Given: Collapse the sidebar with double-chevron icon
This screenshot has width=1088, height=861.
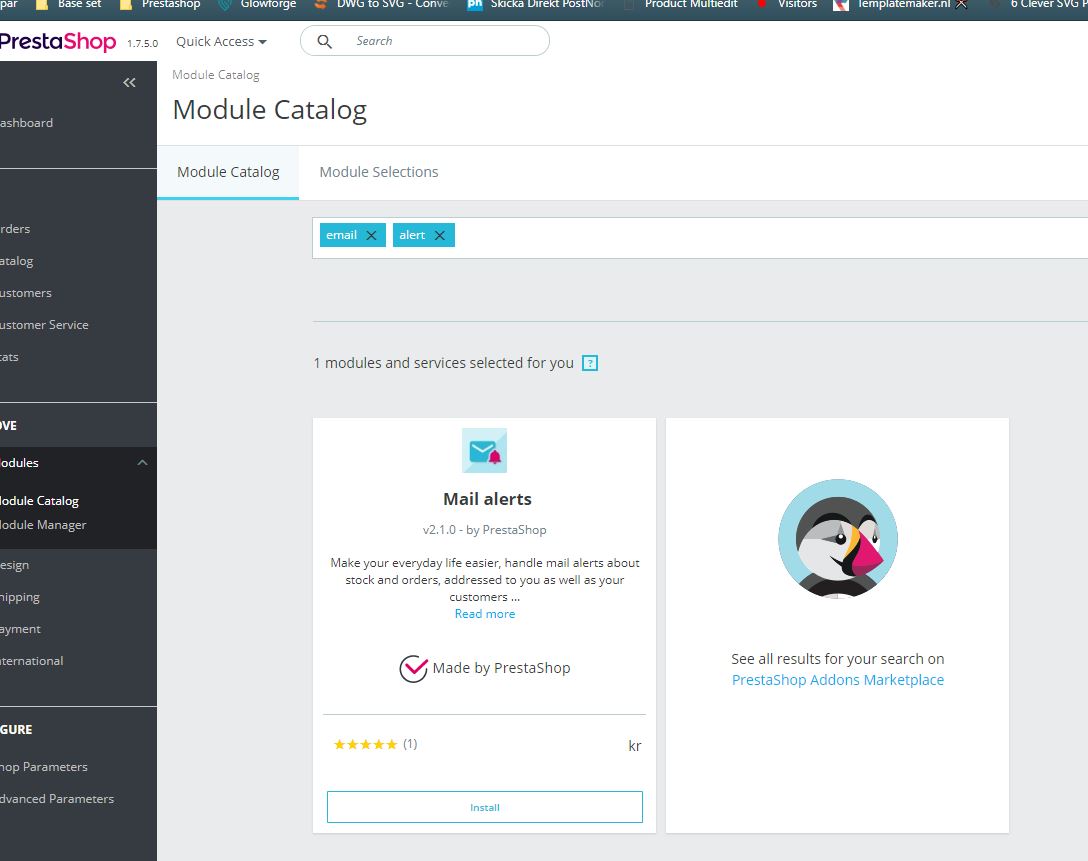Looking at the screenshot, I should tap(129, 83).
